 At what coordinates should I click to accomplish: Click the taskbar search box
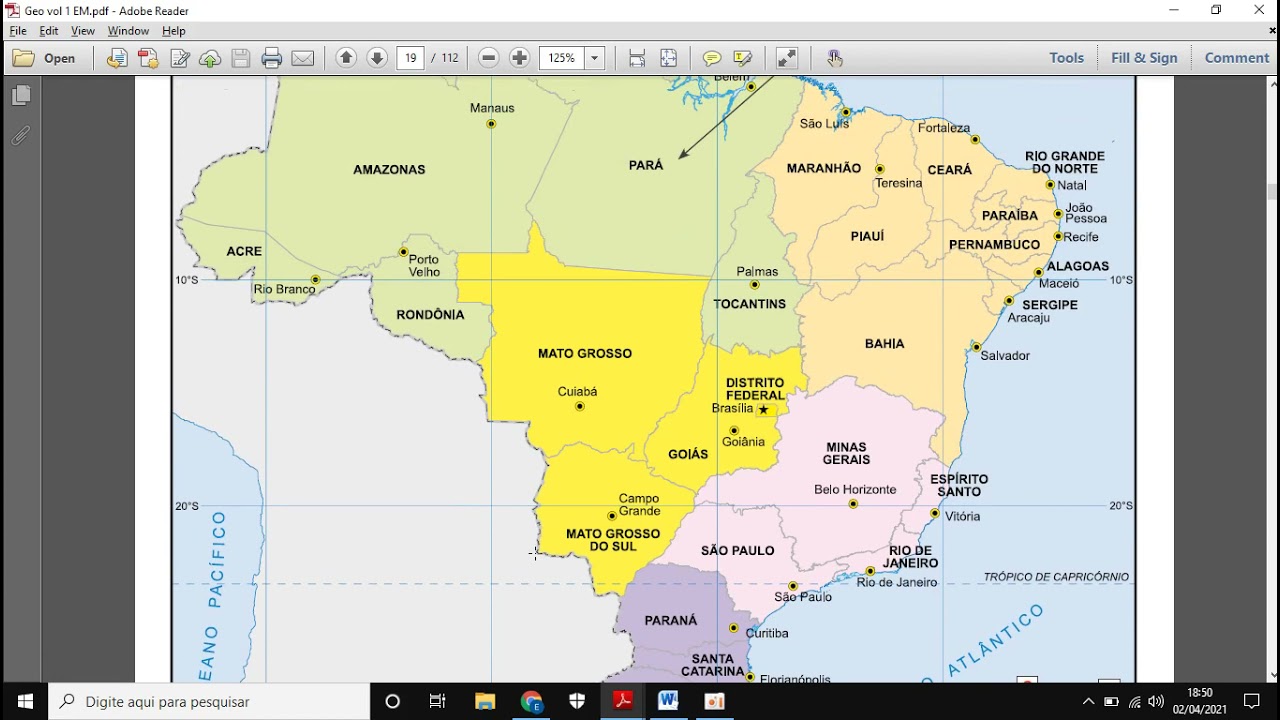209,701
